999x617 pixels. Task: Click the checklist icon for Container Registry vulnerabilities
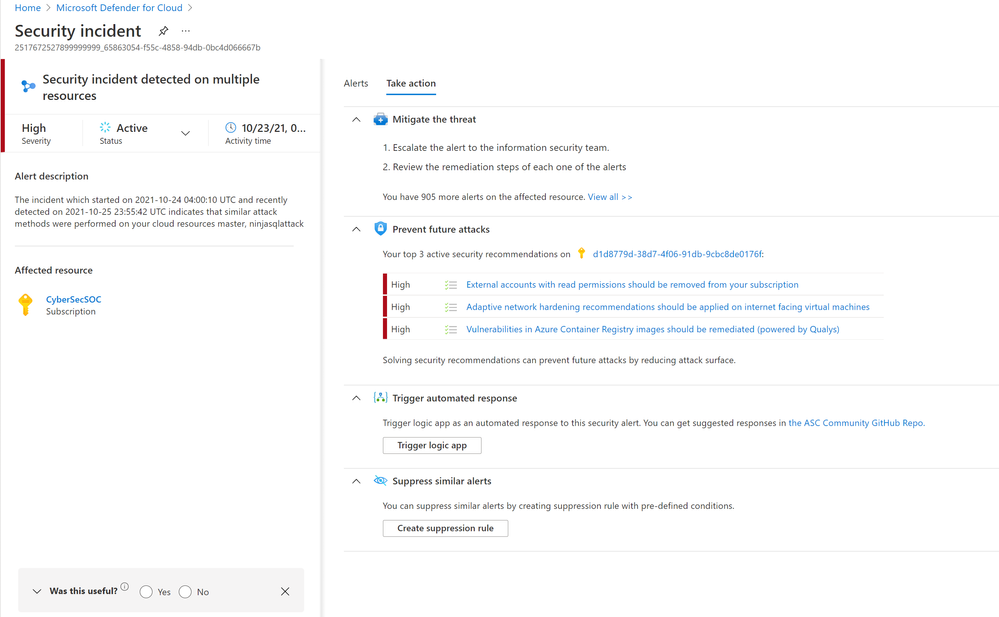[x=451, y=330]
